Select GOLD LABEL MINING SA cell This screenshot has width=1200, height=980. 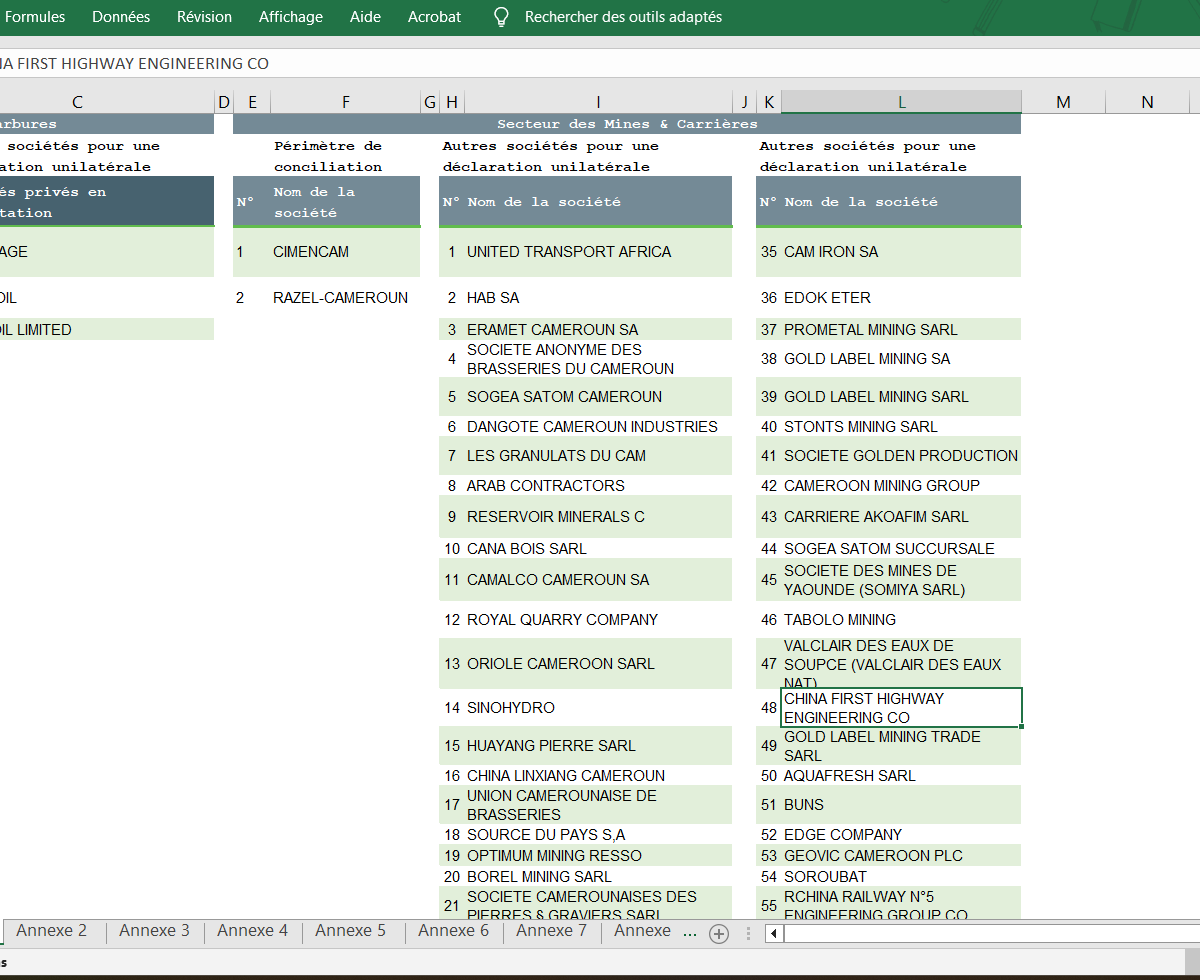901,359
